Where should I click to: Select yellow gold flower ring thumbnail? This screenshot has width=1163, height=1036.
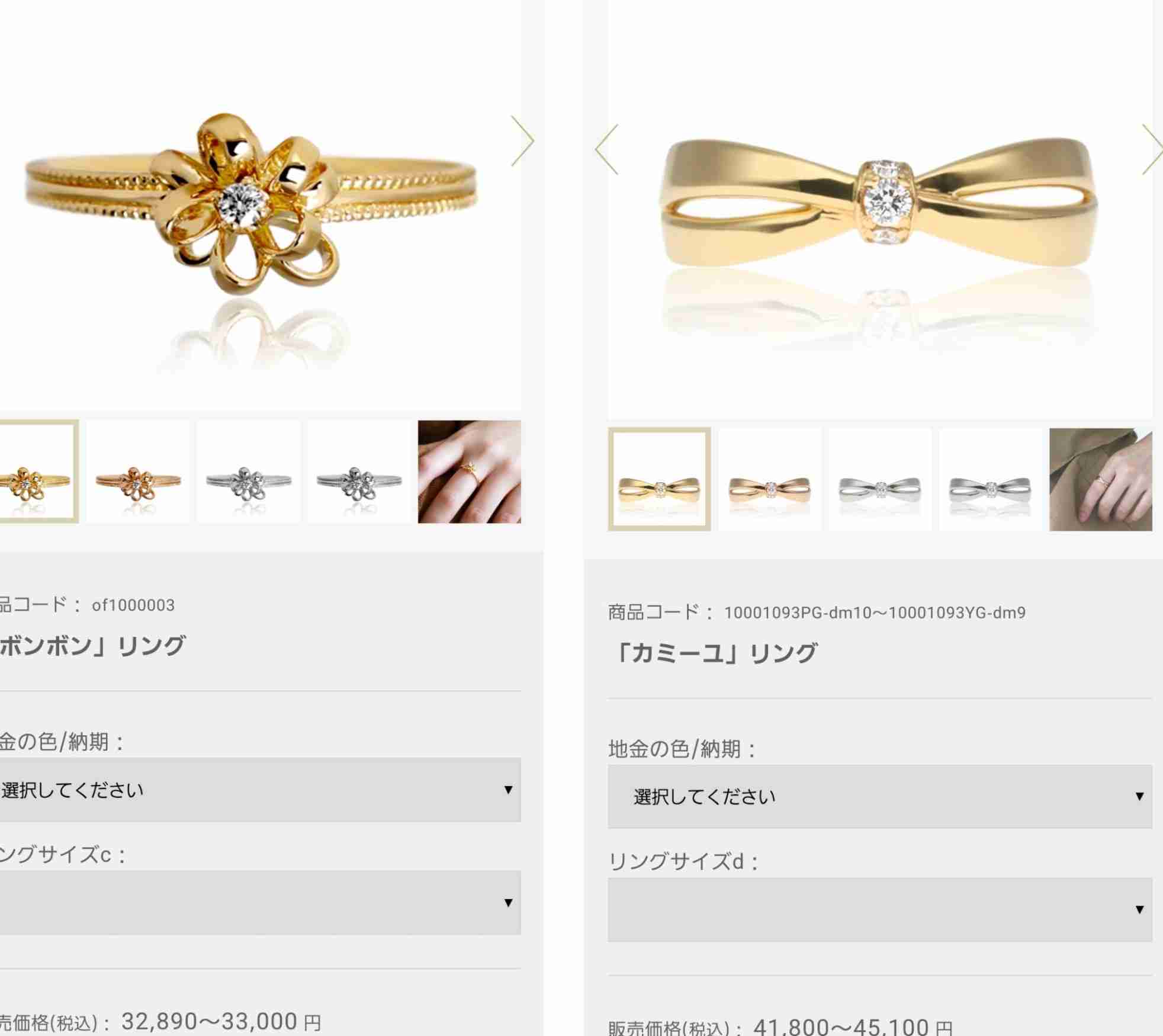coord(38,472)
